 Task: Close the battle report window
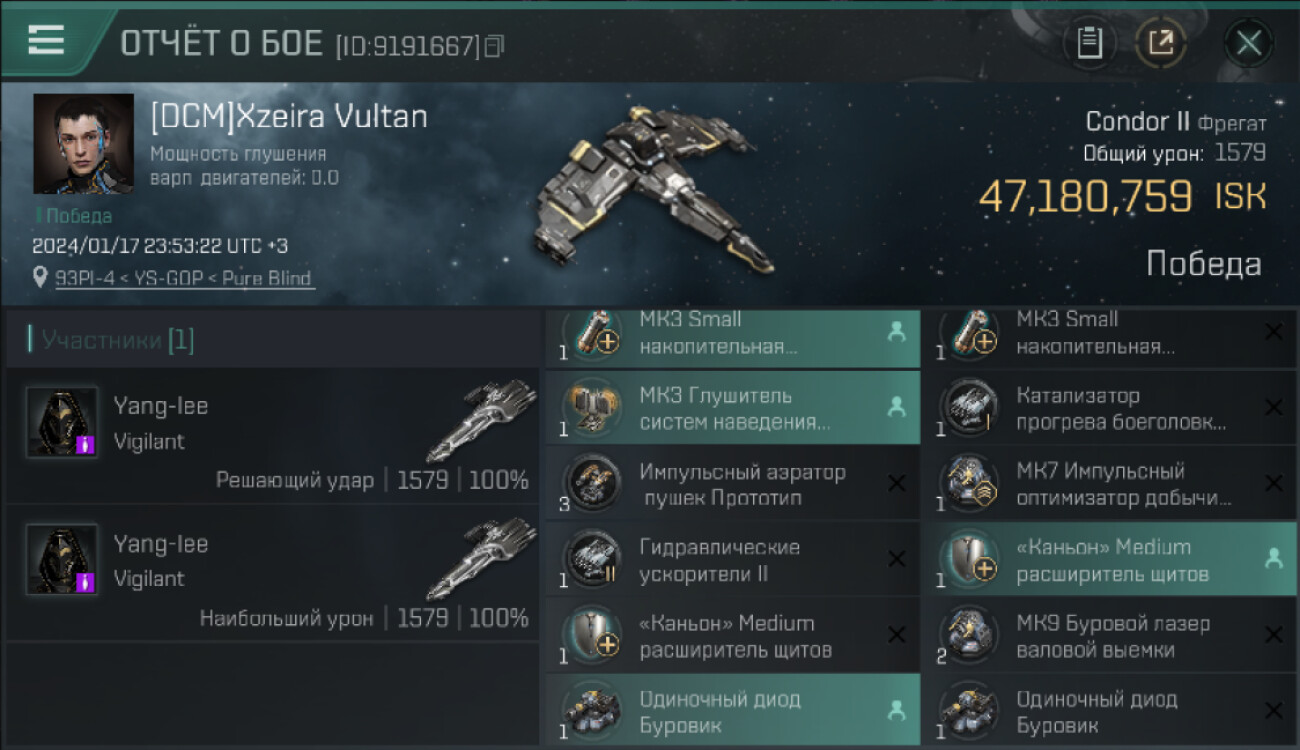click(x=1248, y=43)
